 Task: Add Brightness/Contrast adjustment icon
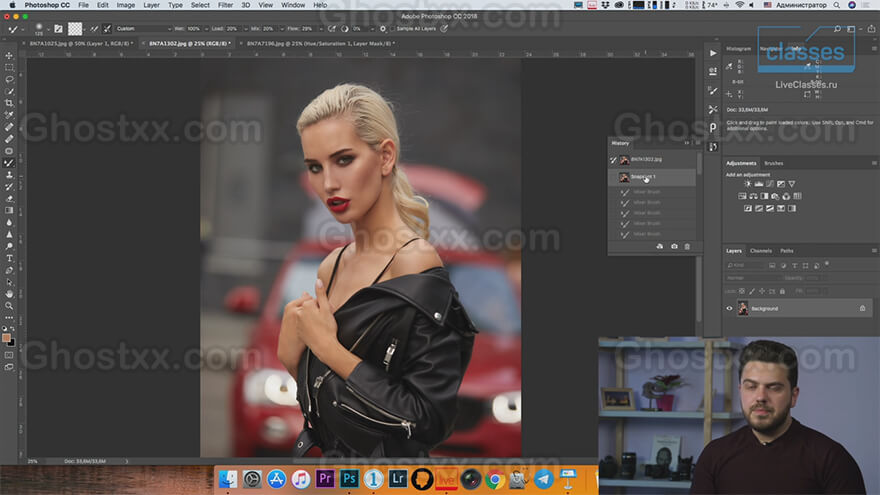click(x=748, y=184)
